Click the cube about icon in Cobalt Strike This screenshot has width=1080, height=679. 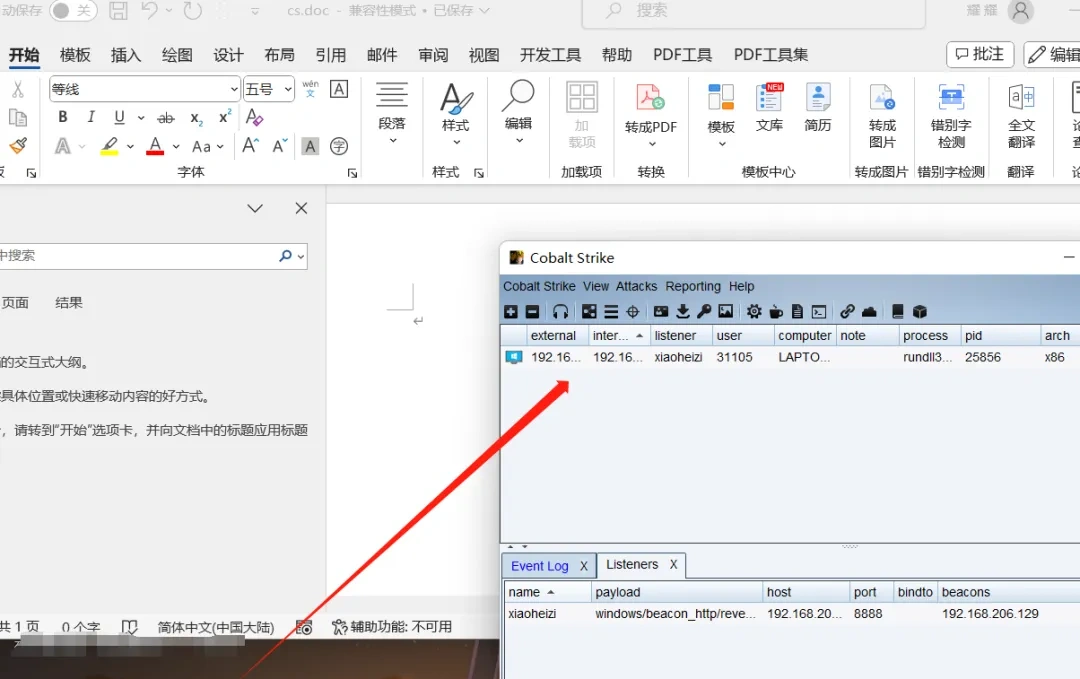pos(920,312)
